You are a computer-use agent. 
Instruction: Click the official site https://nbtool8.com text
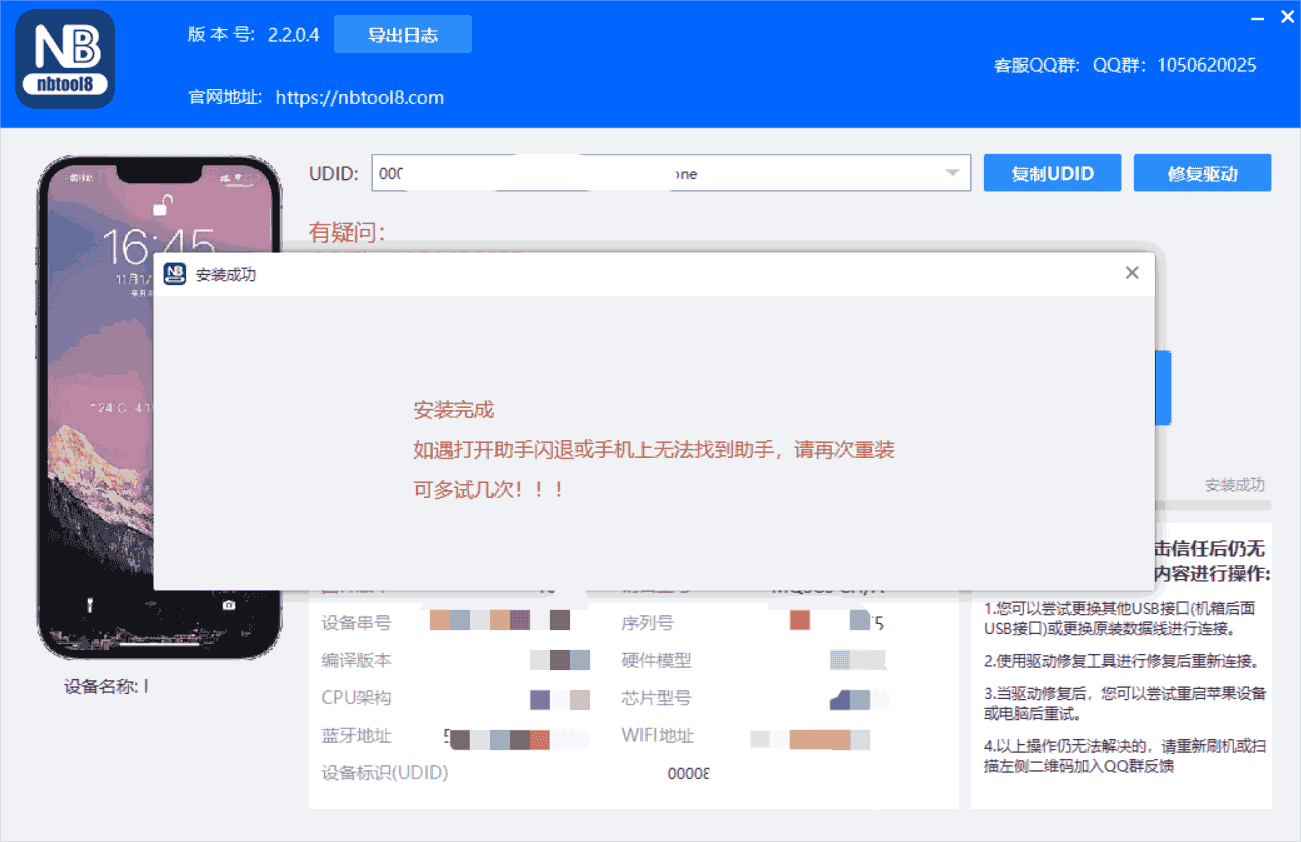(359, 98)
